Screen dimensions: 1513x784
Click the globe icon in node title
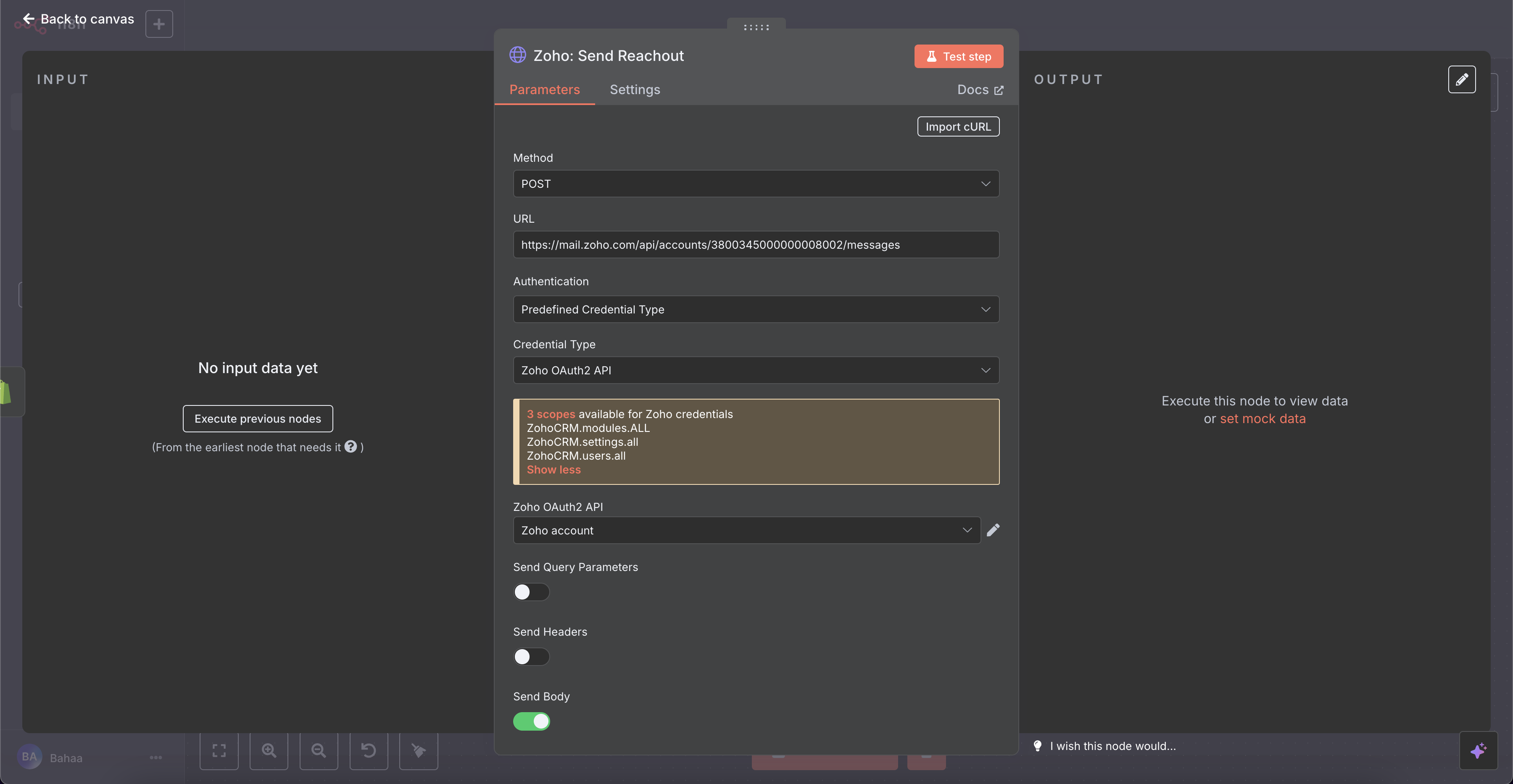pyautogui.click(x=517, y=55)
